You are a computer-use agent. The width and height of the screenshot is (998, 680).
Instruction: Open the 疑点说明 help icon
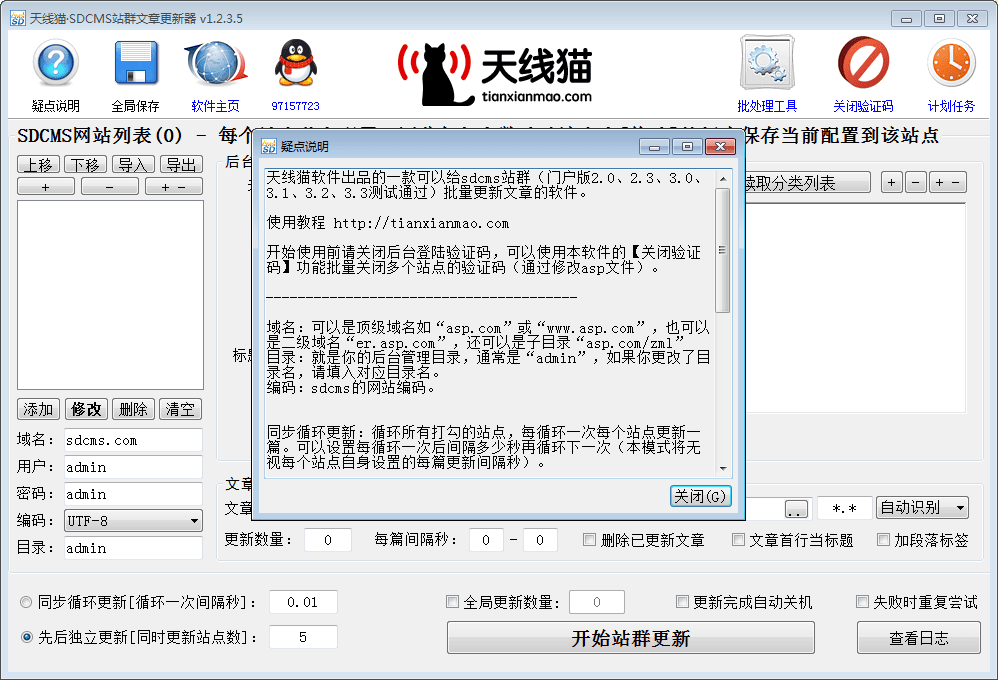click(56, 62)
